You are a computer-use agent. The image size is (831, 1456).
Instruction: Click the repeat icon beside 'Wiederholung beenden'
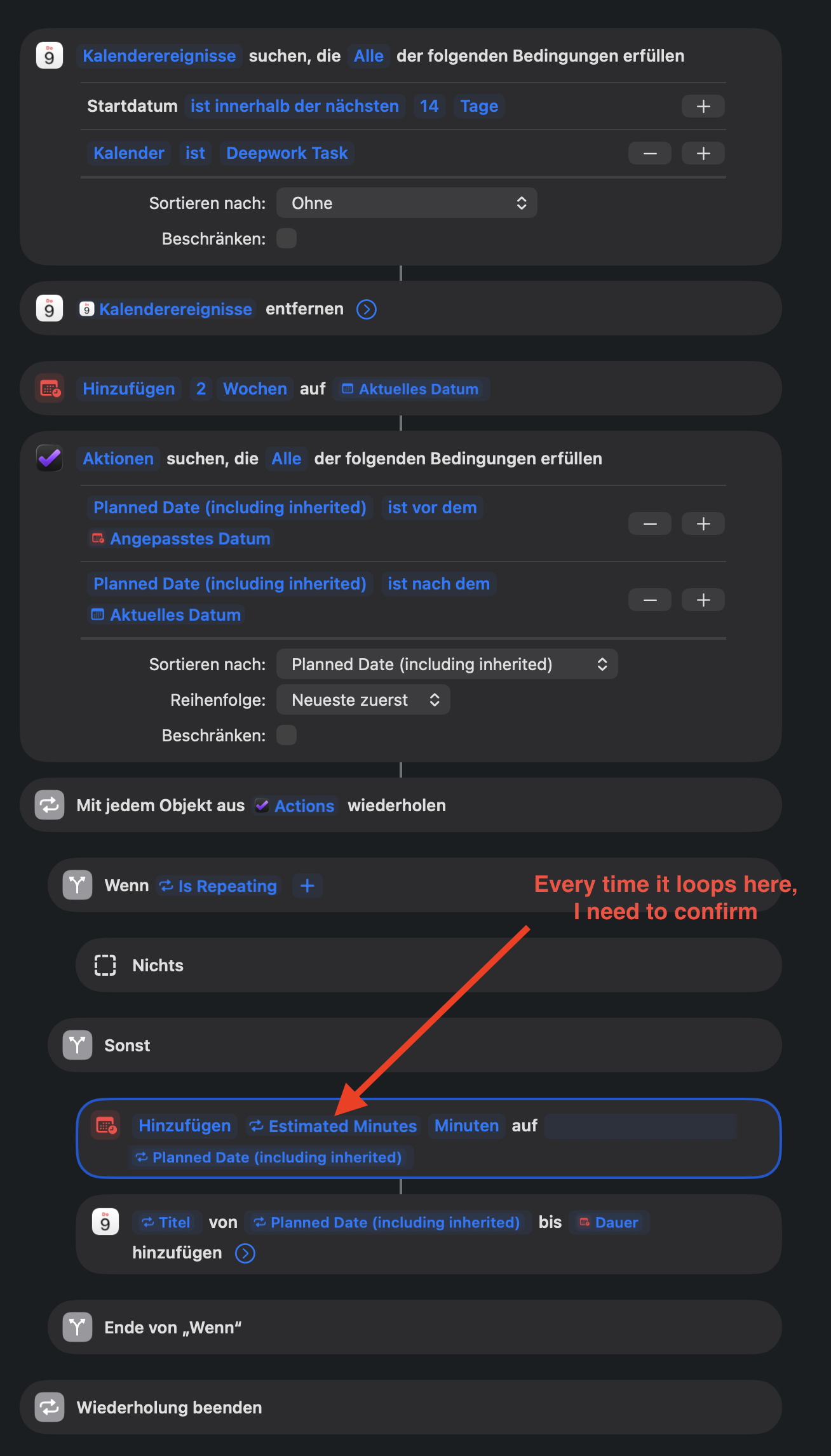point(50,1407)
